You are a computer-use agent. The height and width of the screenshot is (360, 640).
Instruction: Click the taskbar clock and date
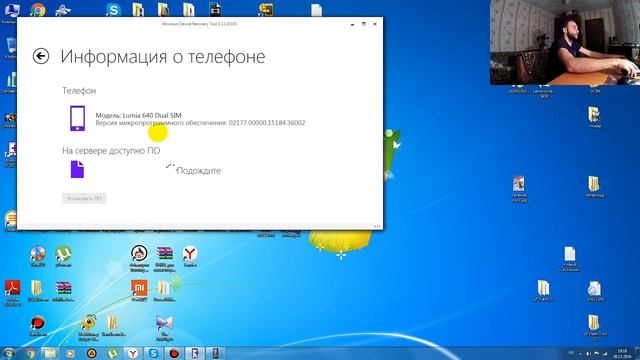pos(622,353)
